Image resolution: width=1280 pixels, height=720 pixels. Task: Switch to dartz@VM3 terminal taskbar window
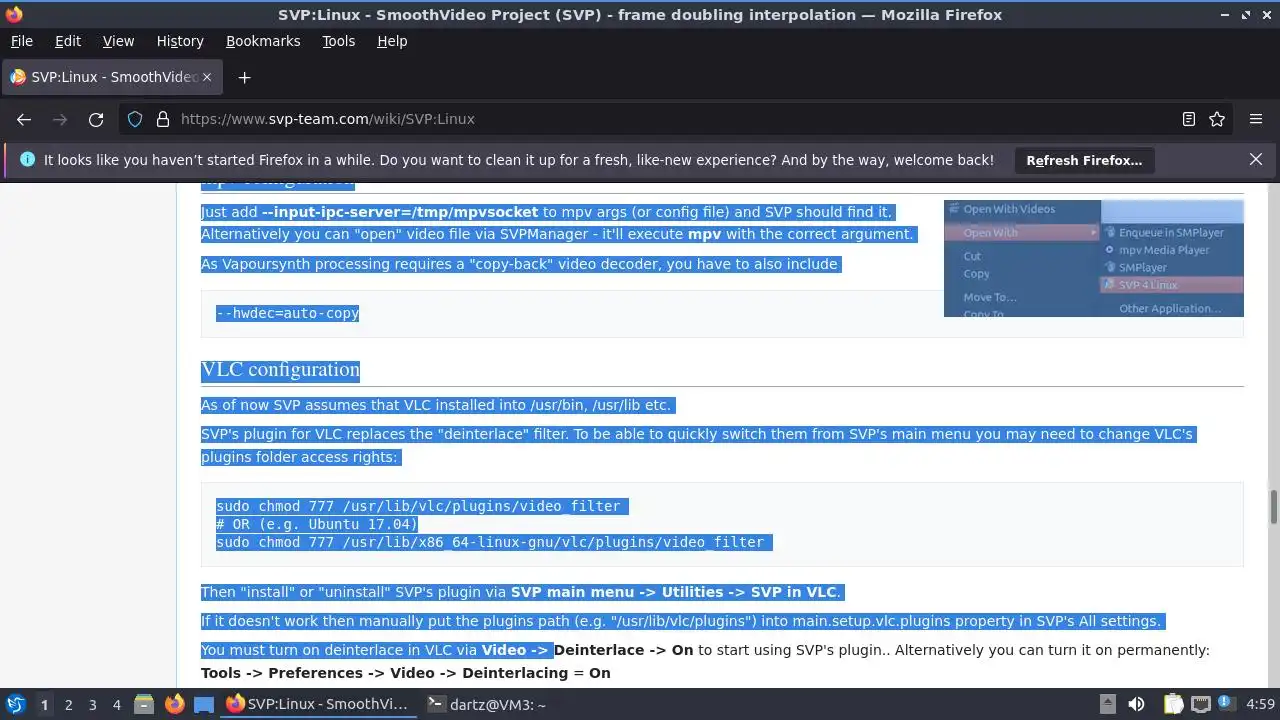click(487, 704)
